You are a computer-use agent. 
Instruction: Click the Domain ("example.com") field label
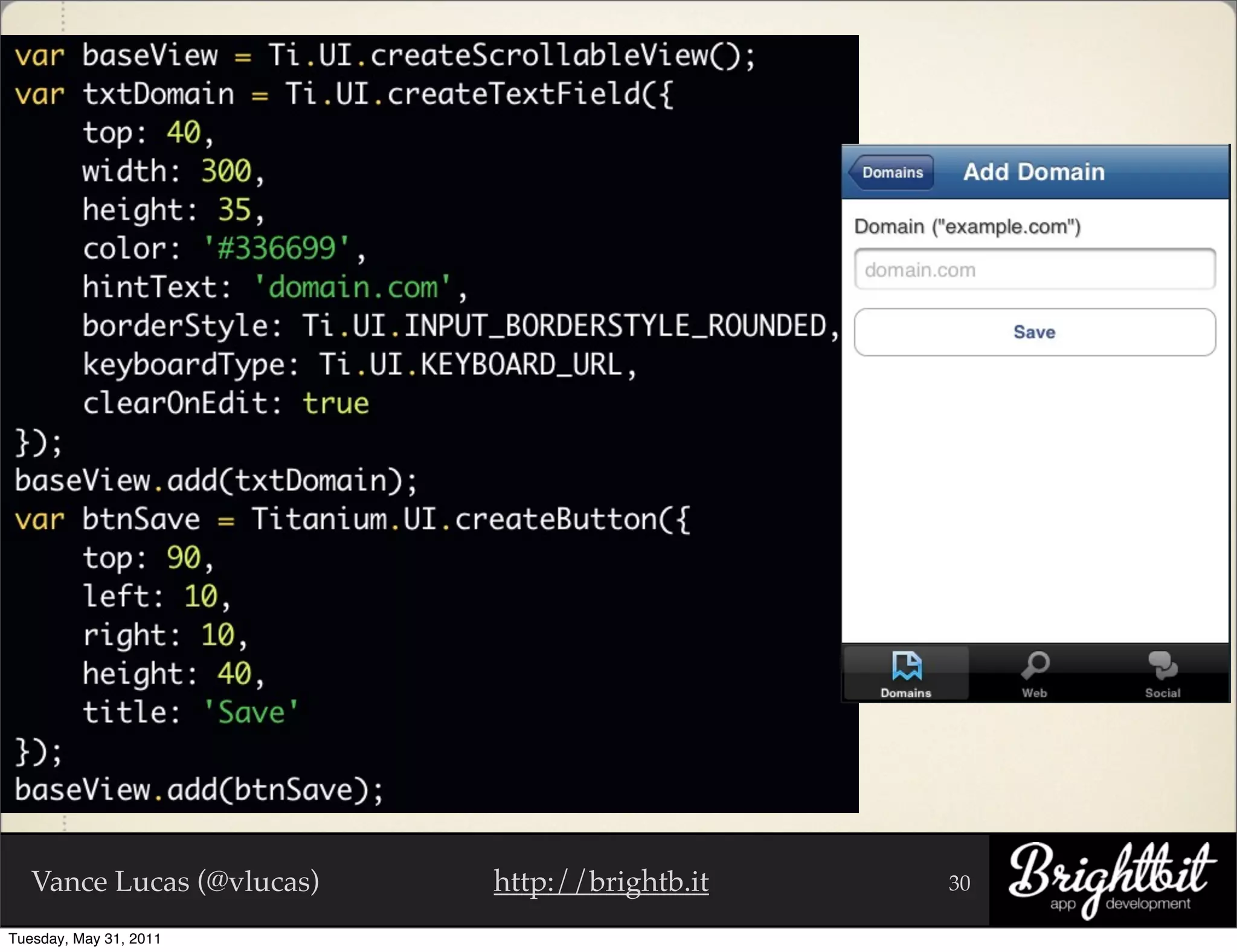966,227
